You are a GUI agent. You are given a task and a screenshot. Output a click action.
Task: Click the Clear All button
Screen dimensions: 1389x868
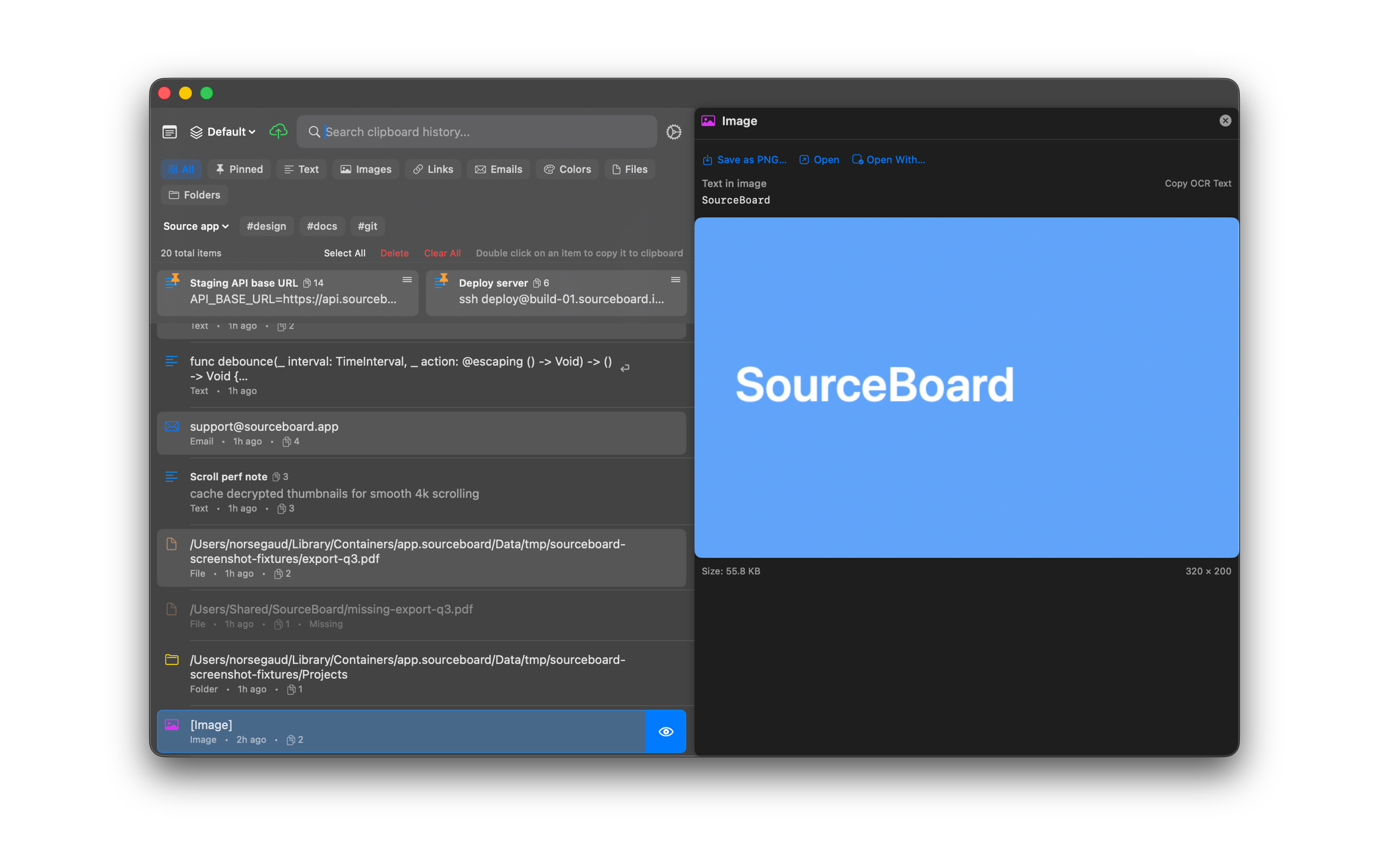tap(442, 253)
